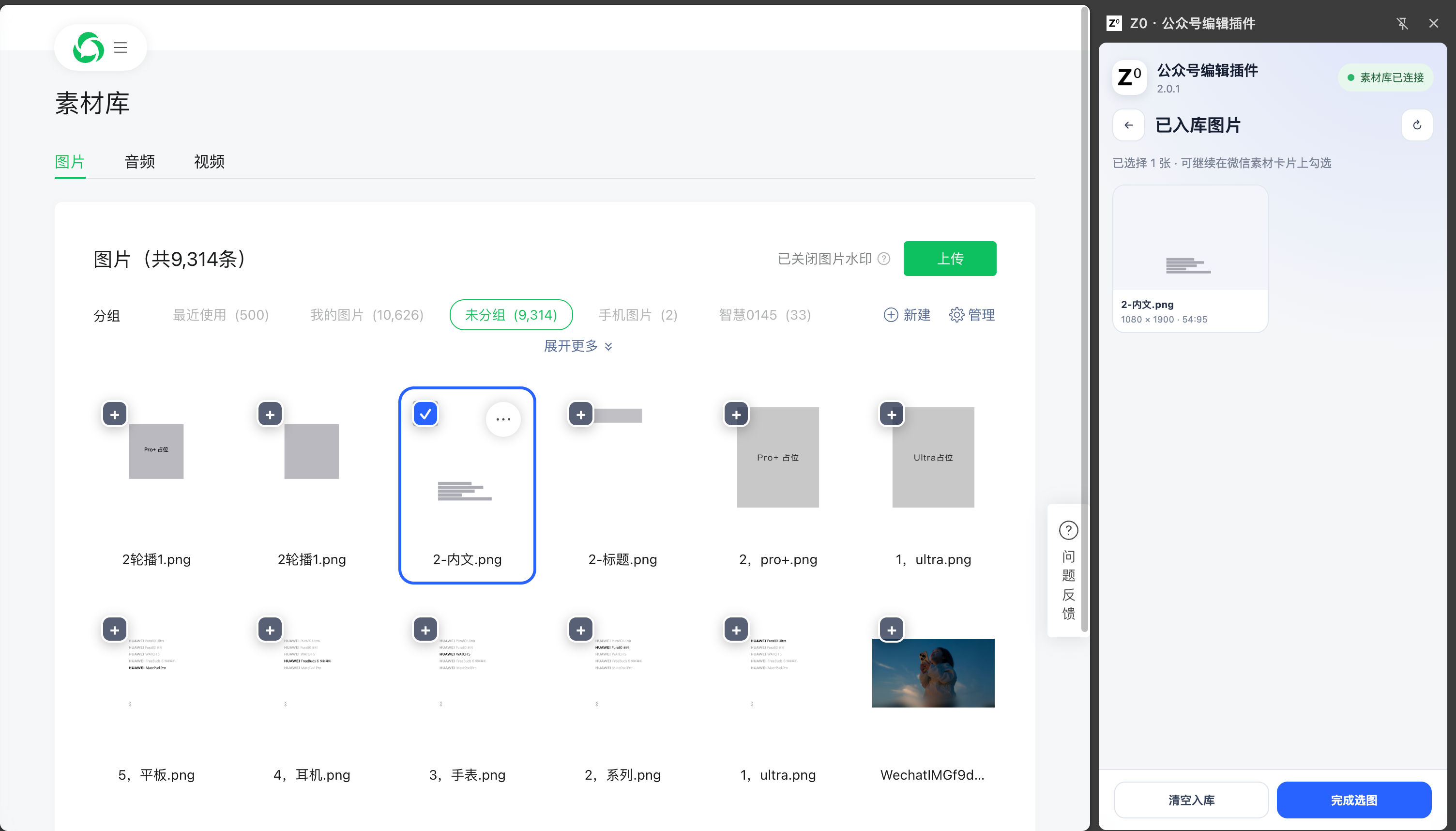Refresh the 已入库图片 list
Image resolution: width=1456 pixels, height=831 pixels.
(1417, 125)
